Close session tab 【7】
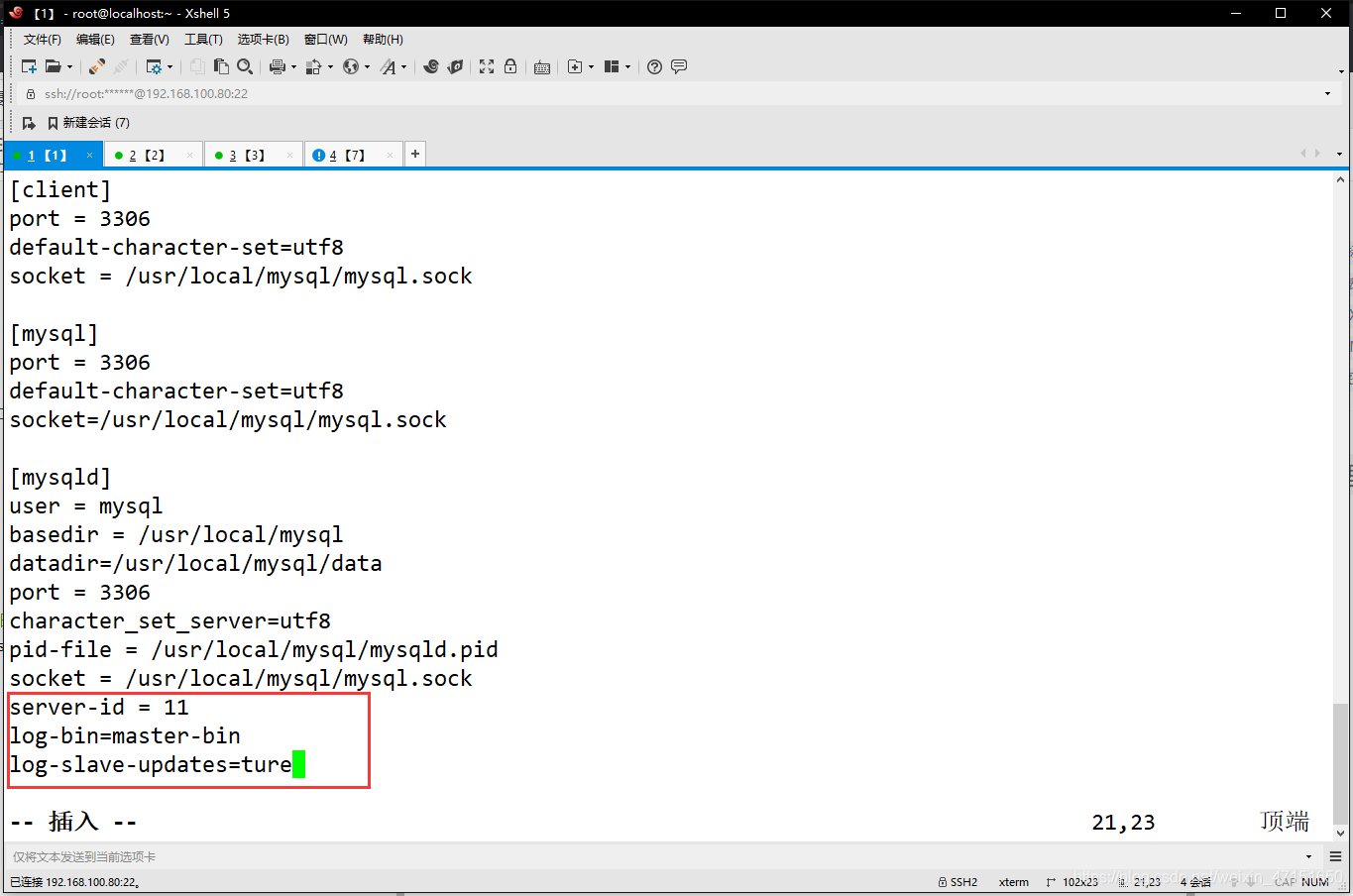The image size is (1353, 896). (x=390, y=156)
